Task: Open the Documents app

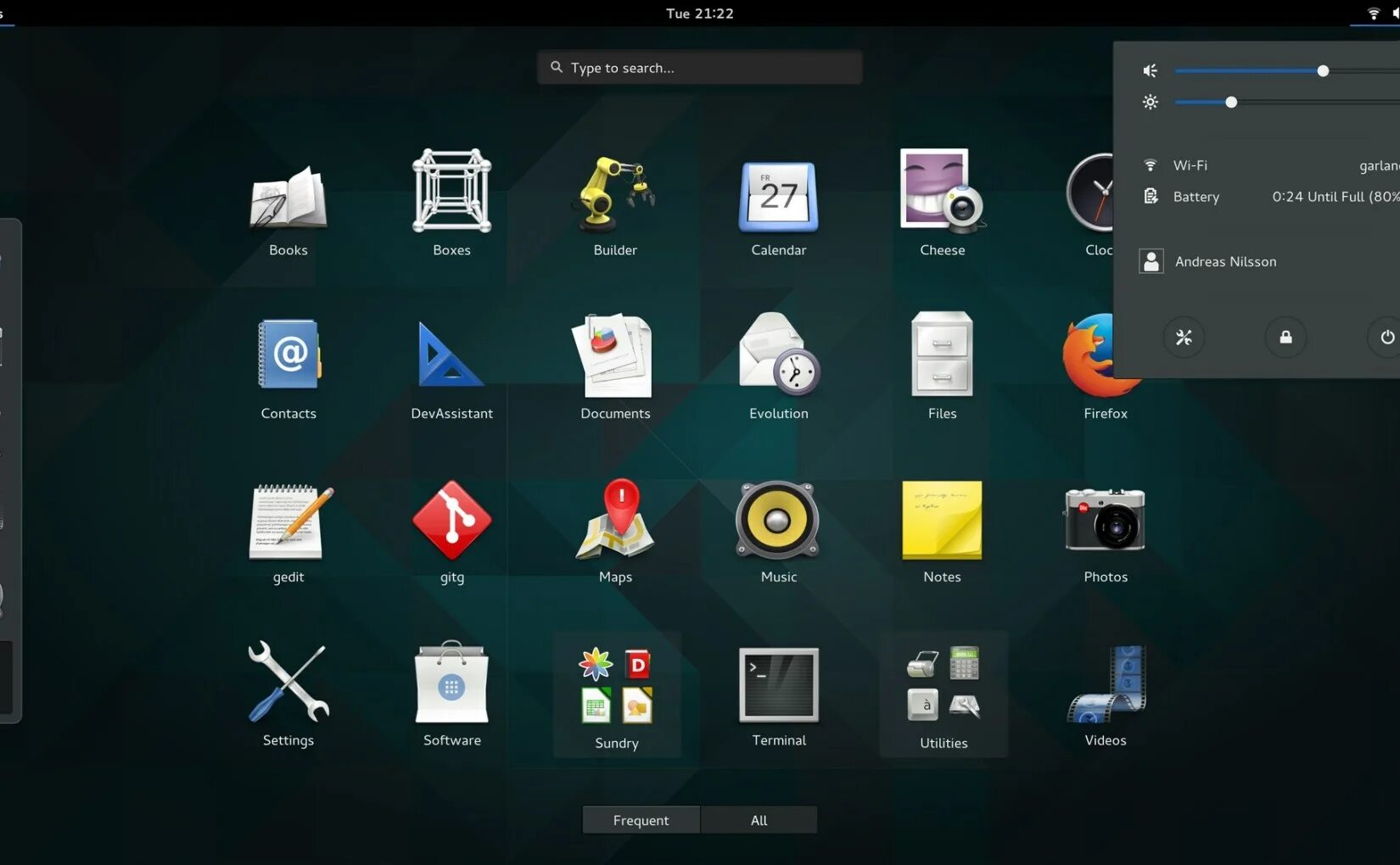Action: coord(615,366)
